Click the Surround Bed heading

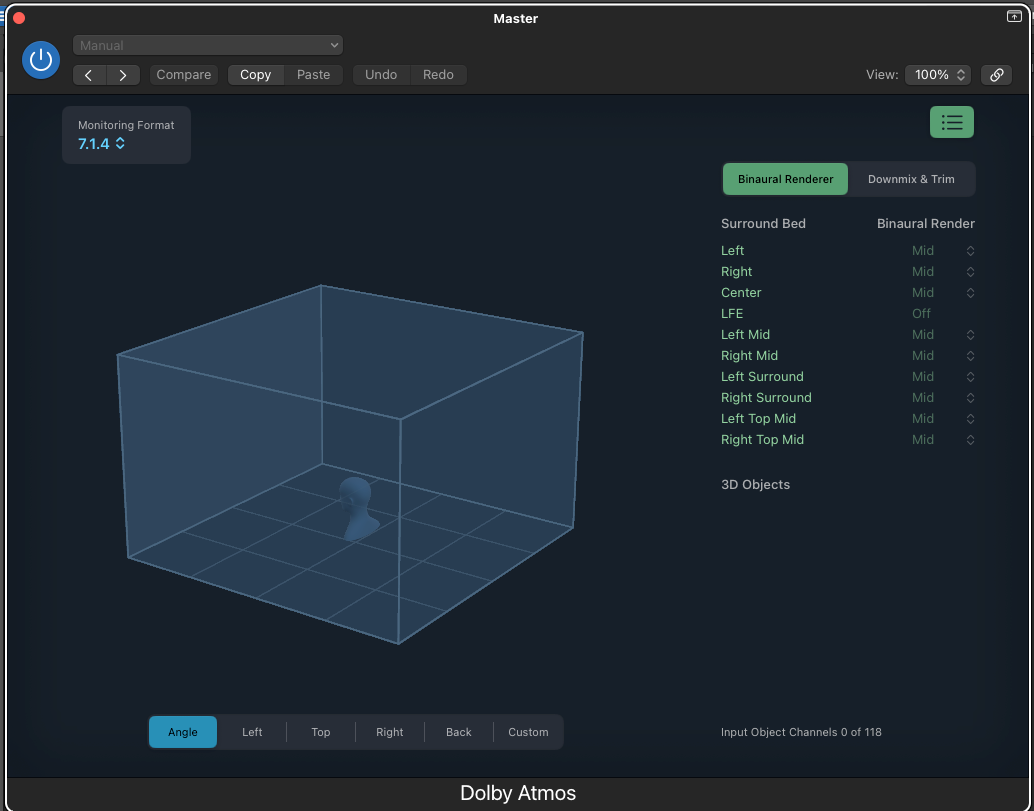pos(763,224)
